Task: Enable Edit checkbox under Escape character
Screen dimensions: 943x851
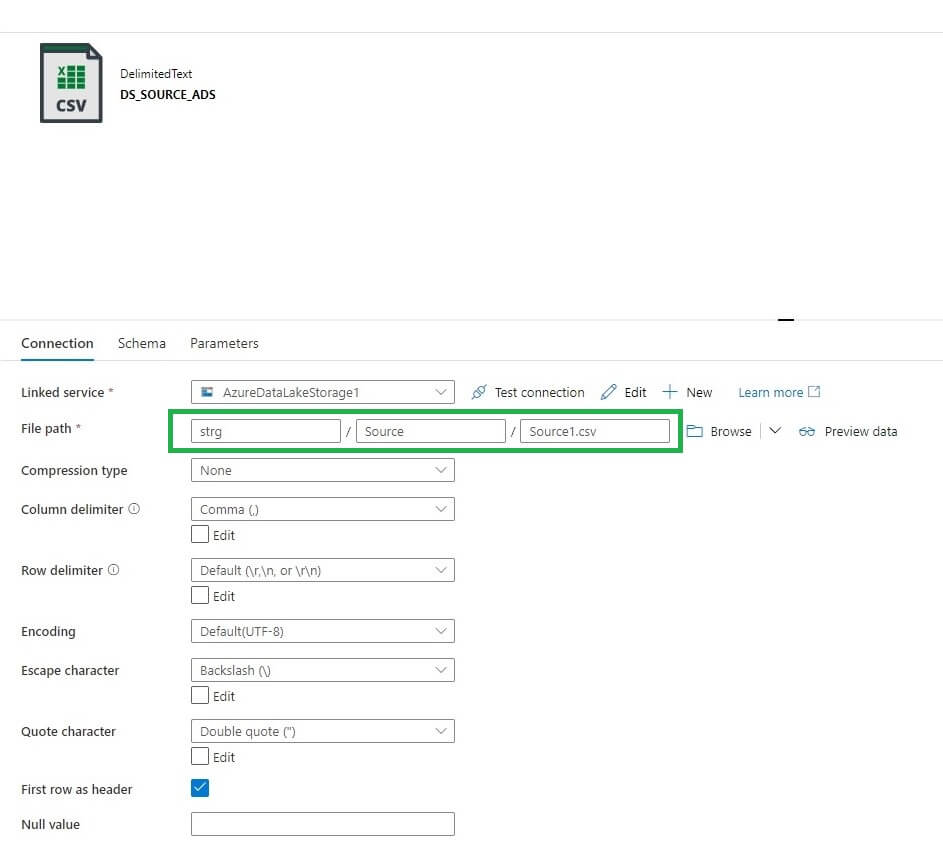Action: [x=200, y=695]
